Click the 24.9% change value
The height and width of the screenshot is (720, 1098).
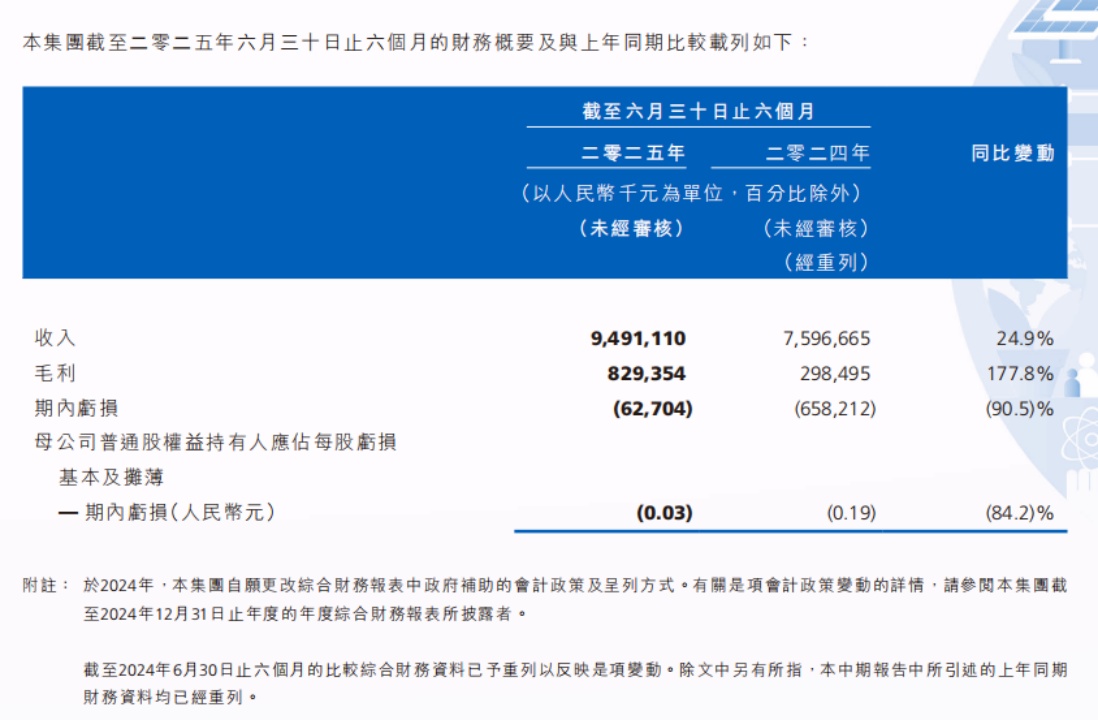tap(1024, 338)
